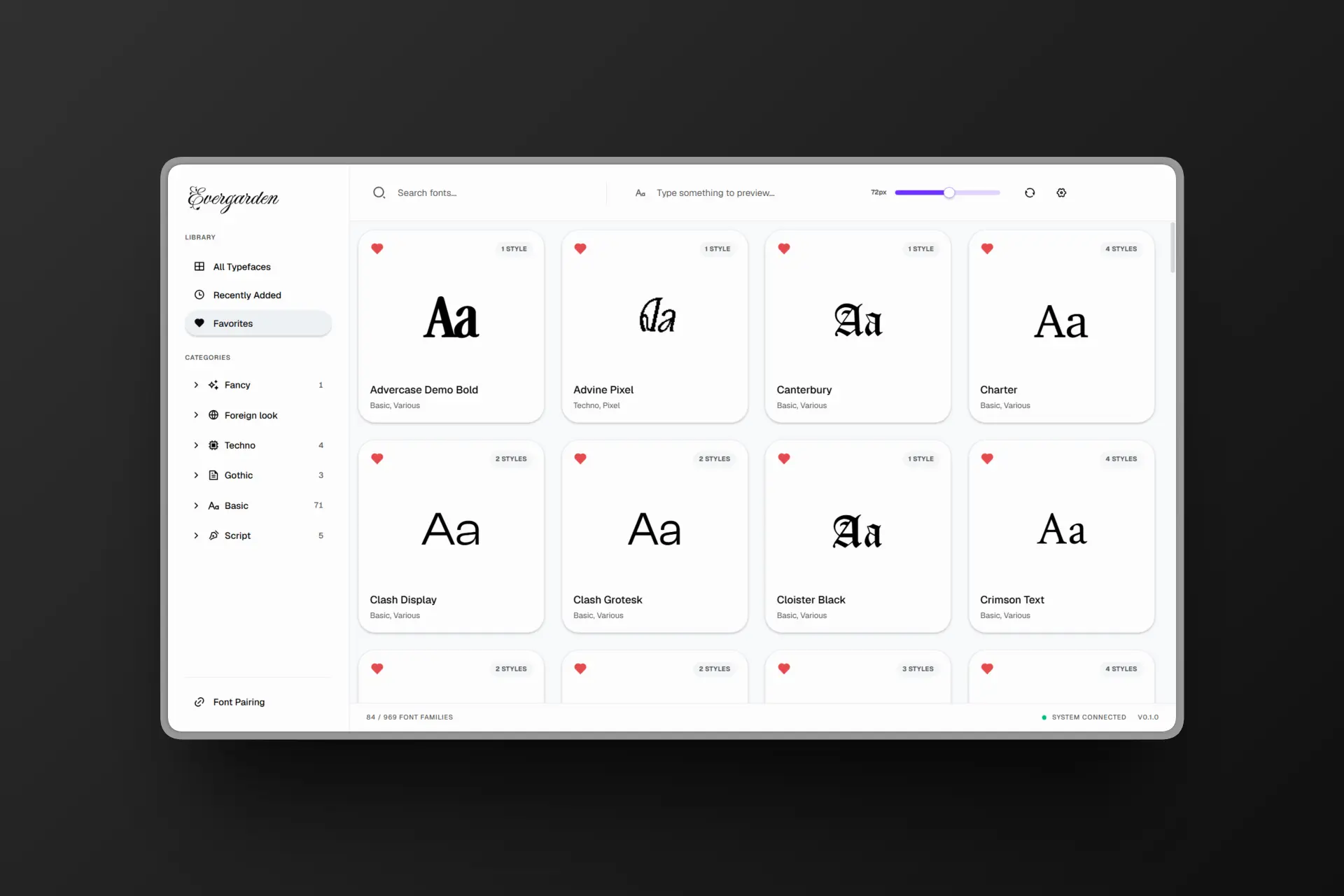Click the link icon beside Font Pairing
Image resolution: width=1344 pixels, height=896 pixels.
[x=199, y=702]
